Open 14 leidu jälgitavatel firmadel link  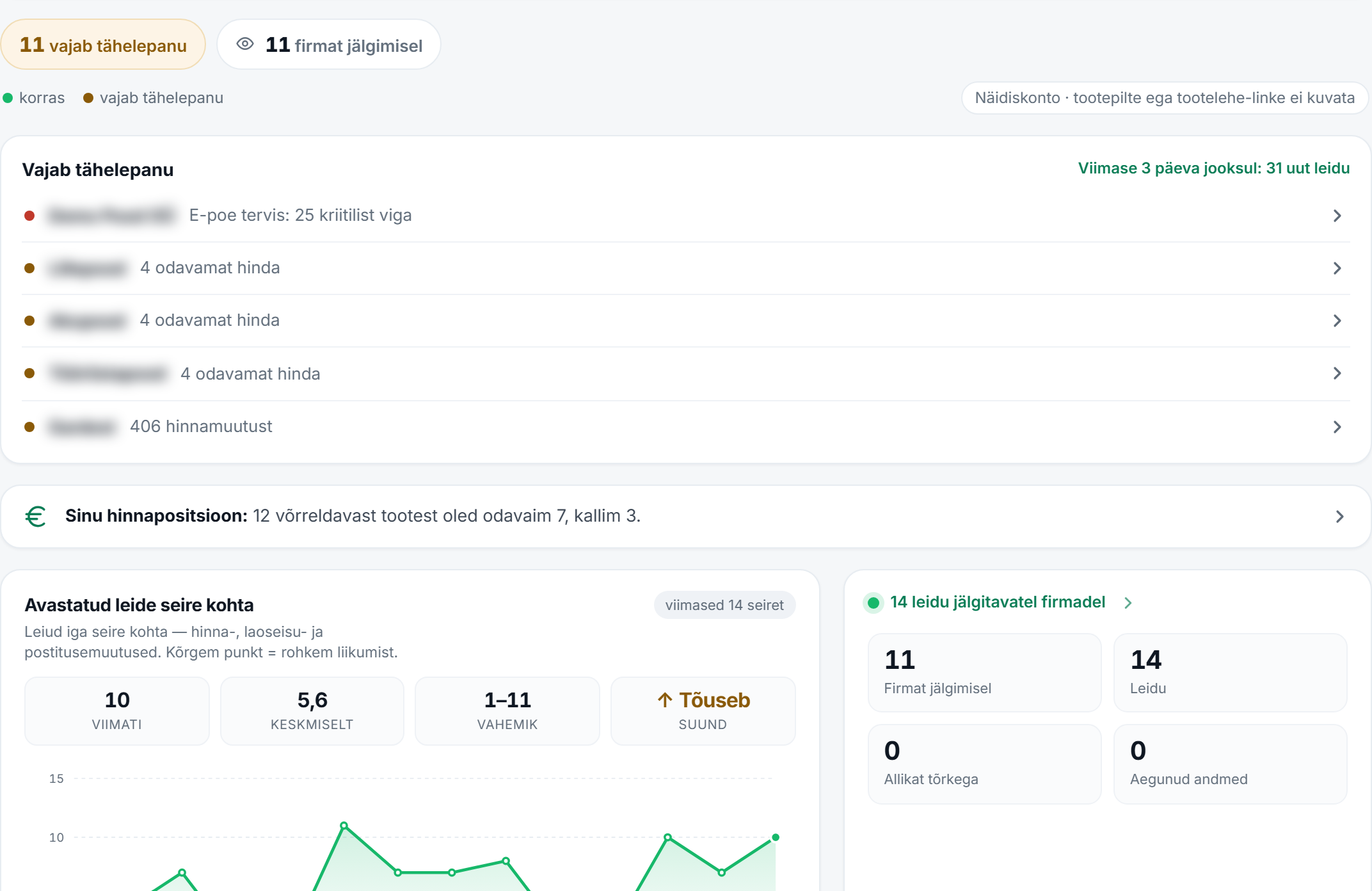pos(998,602)
